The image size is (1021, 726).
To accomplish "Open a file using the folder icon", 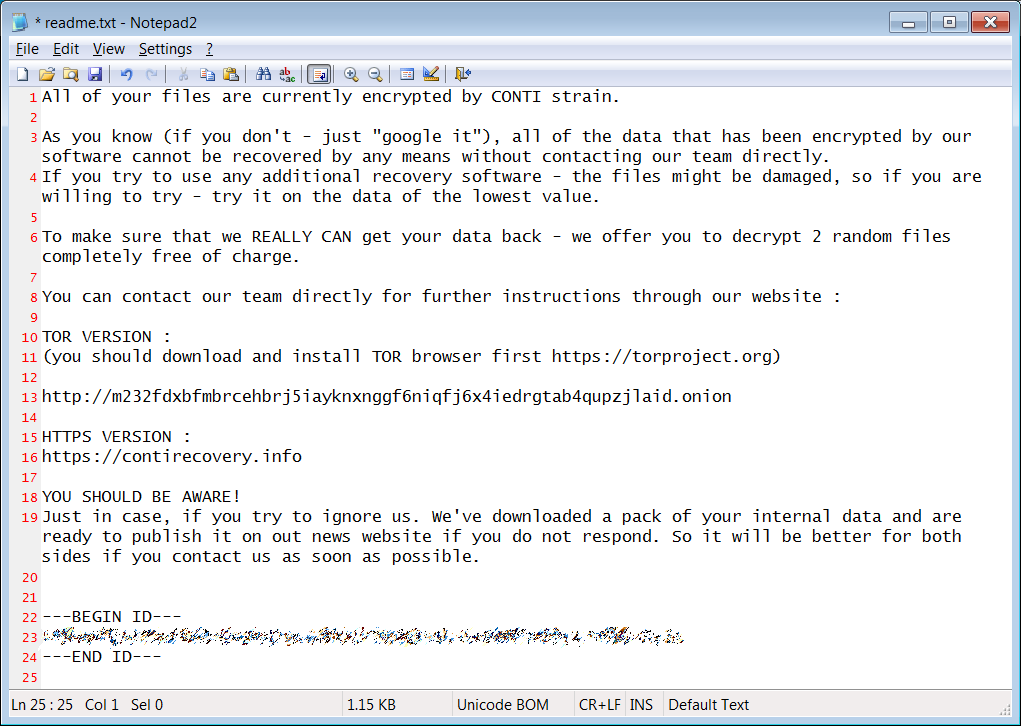I will coord(46,74).
